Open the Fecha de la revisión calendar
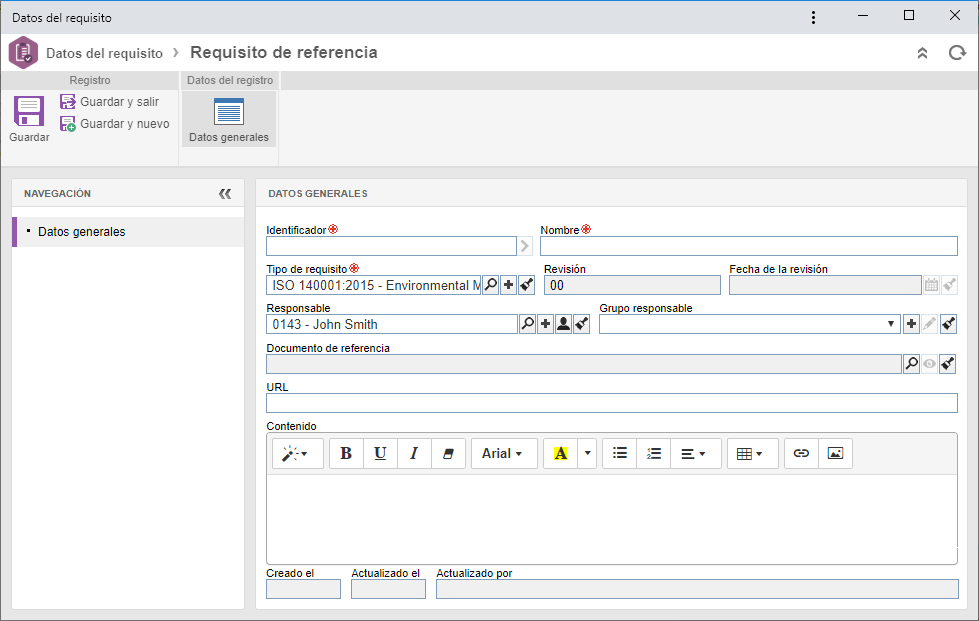Screen dimensions: 979x621 click(931, 285)
